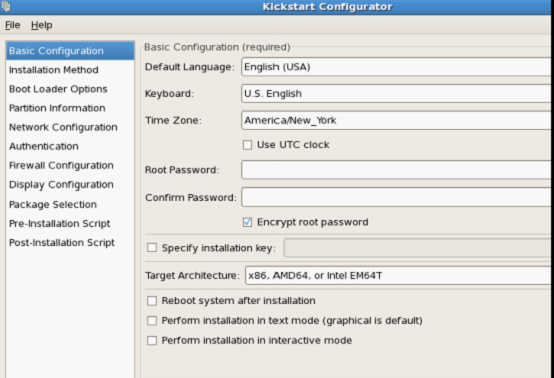
Task: Open the Keyboard layout dropdown
Action: (397, 94)
